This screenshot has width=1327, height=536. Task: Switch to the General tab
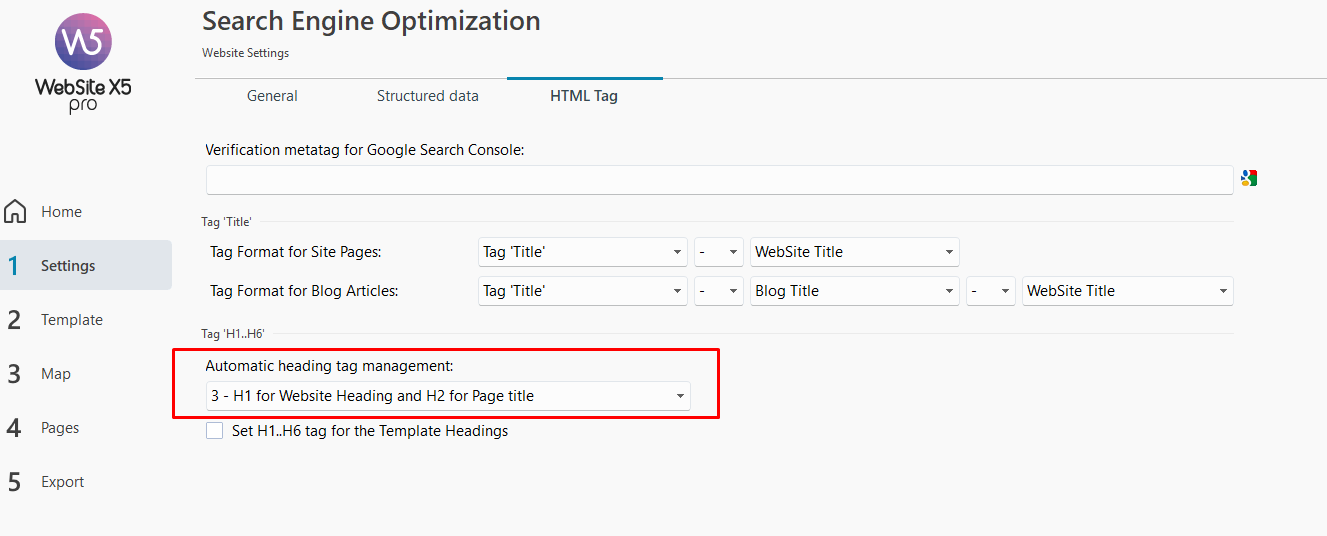pos(272,96)
